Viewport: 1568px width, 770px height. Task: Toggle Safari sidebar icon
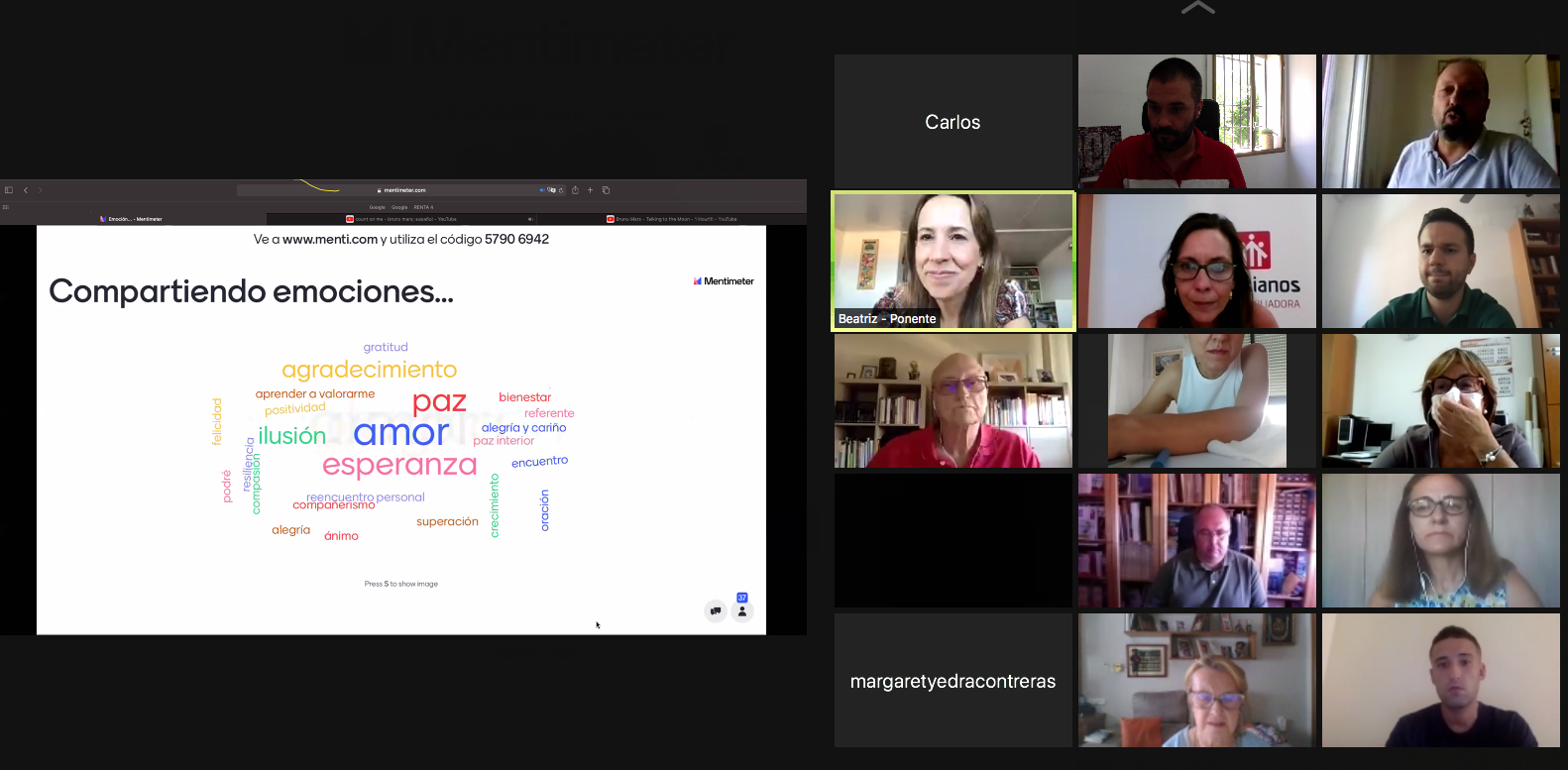[x=9, y=190]
